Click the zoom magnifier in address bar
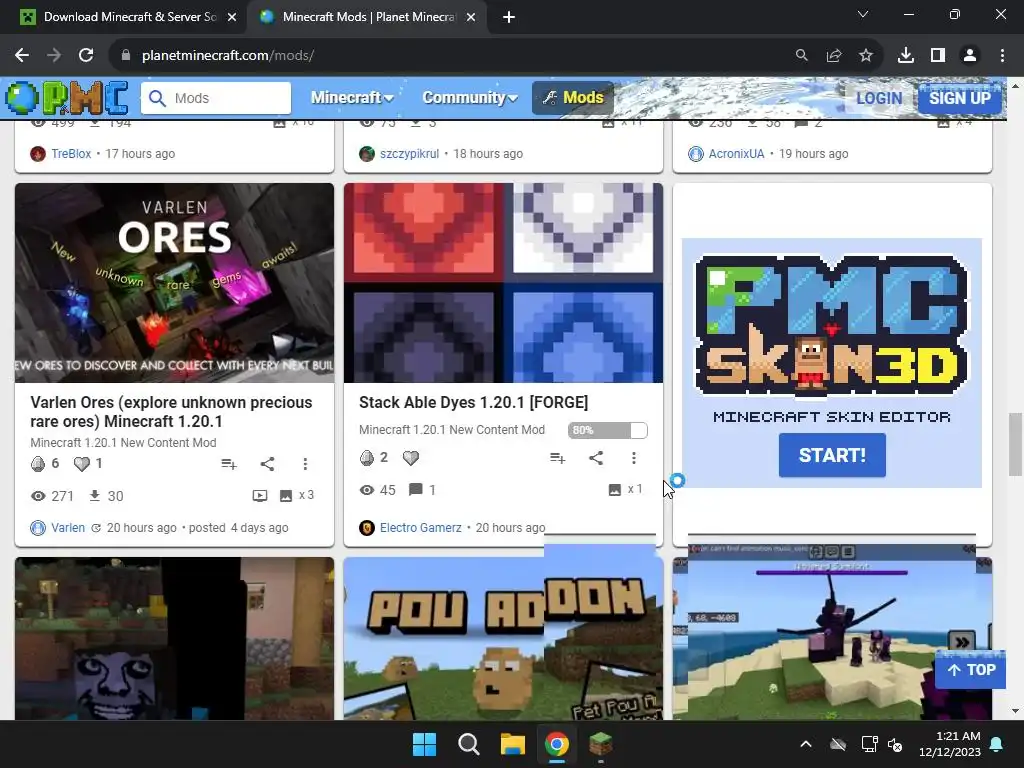The image size is (1024, 768). click(802, 56)
